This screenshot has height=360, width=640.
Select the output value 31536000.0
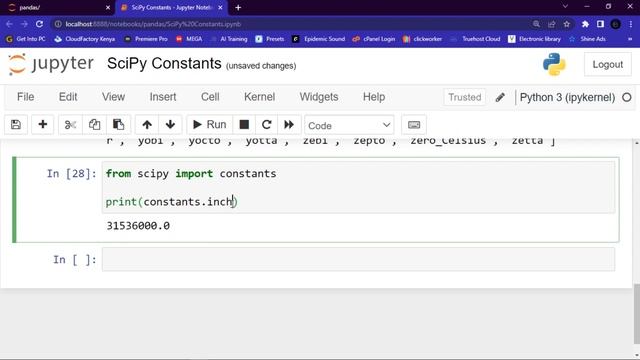point(138,226)
